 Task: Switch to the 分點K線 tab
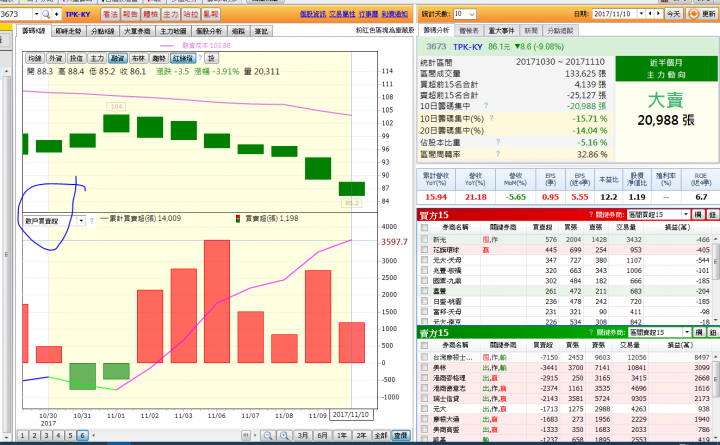click(x=102, y=31)
